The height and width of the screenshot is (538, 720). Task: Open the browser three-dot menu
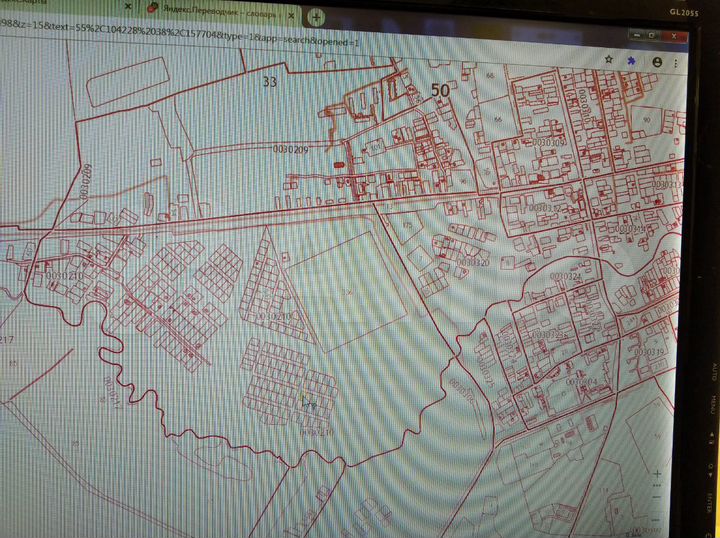point(675,63)
